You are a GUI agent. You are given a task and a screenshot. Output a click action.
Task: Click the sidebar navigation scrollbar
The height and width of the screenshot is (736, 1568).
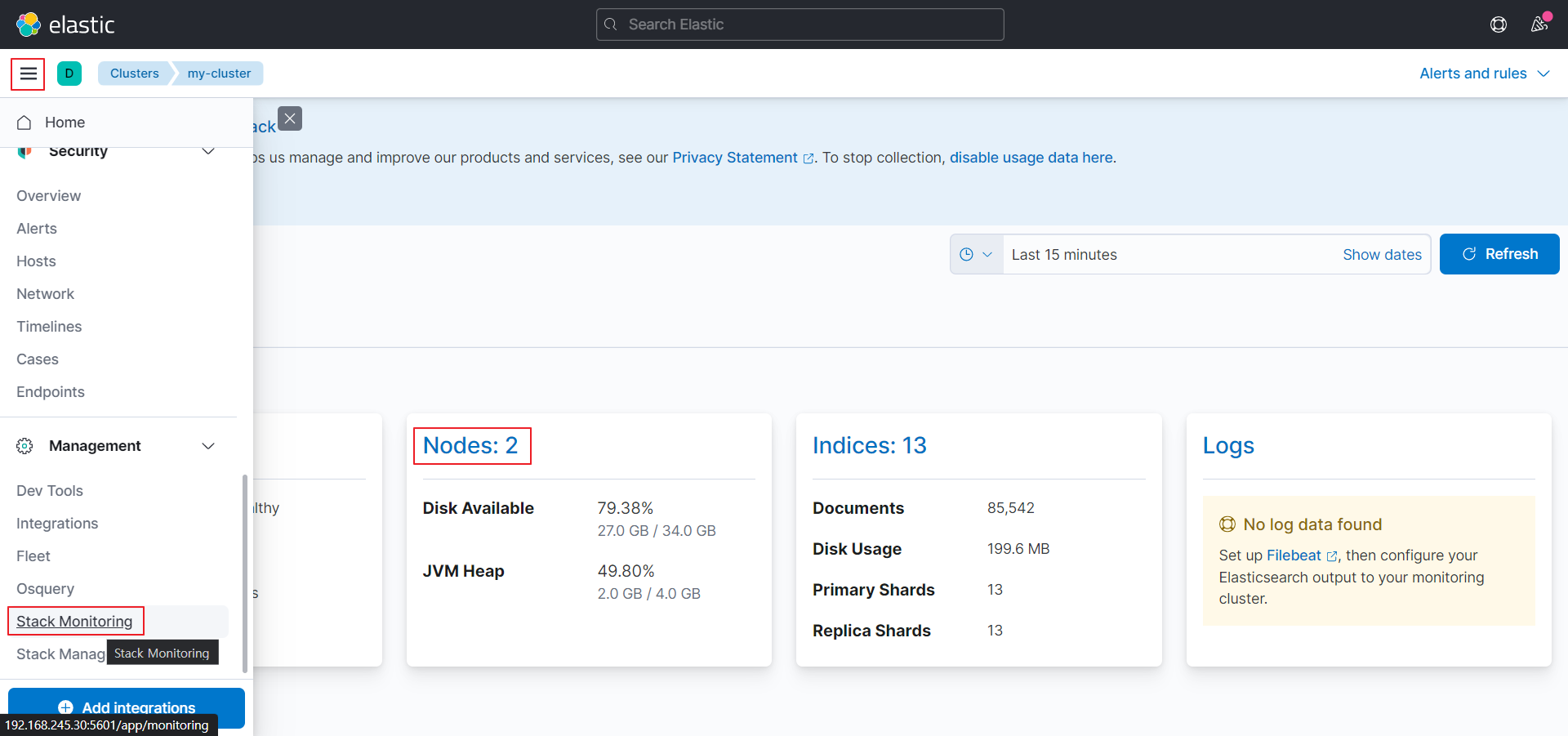[245, 573]
